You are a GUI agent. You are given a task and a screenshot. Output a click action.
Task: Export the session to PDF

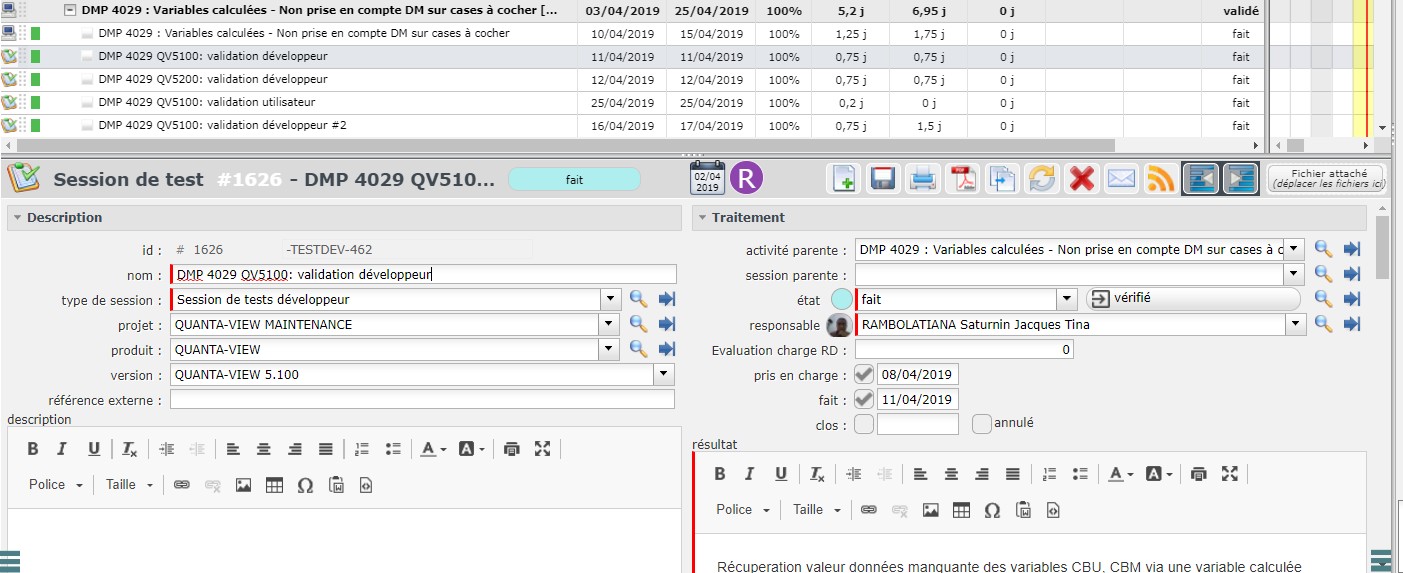[x=962, y=179]
